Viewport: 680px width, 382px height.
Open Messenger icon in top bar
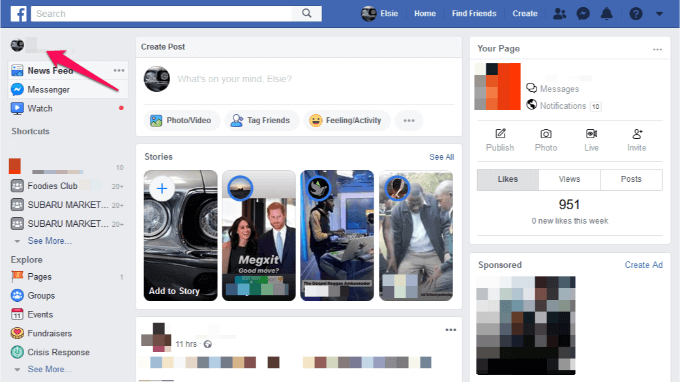click(x=583, y=14)
